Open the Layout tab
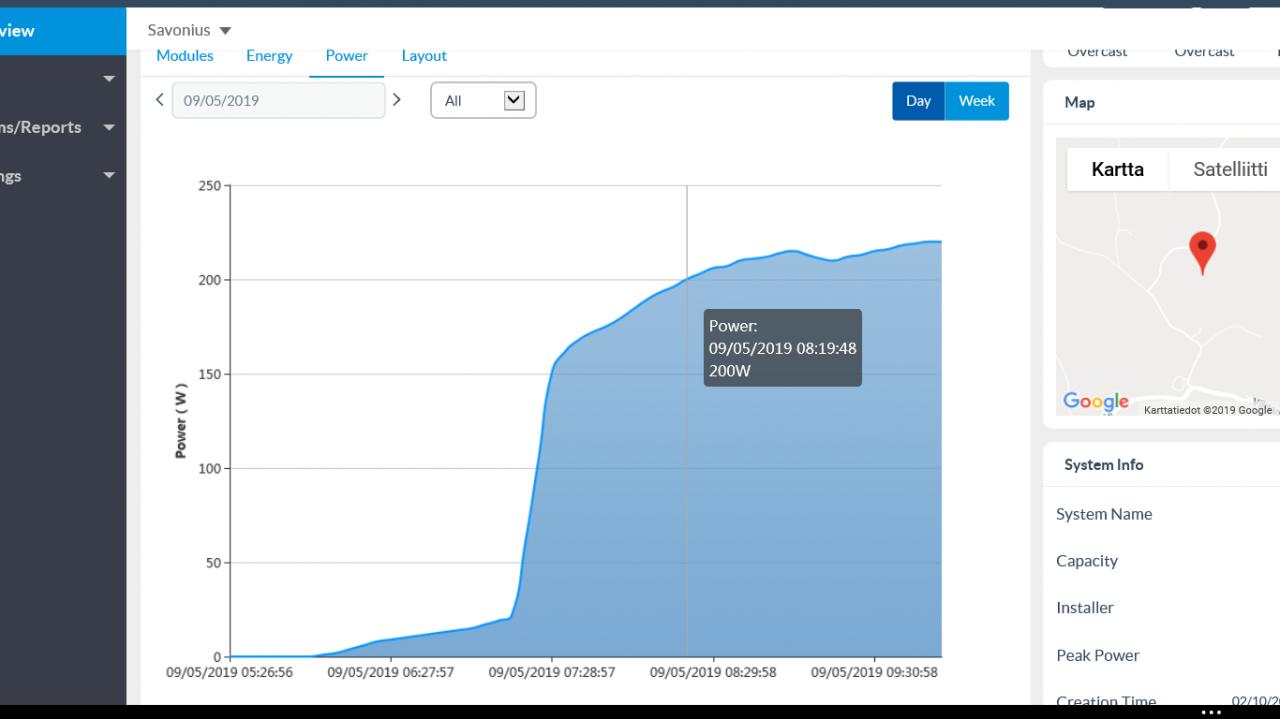The width and height of the screenshot is (1280, 719). click(424, 56)
